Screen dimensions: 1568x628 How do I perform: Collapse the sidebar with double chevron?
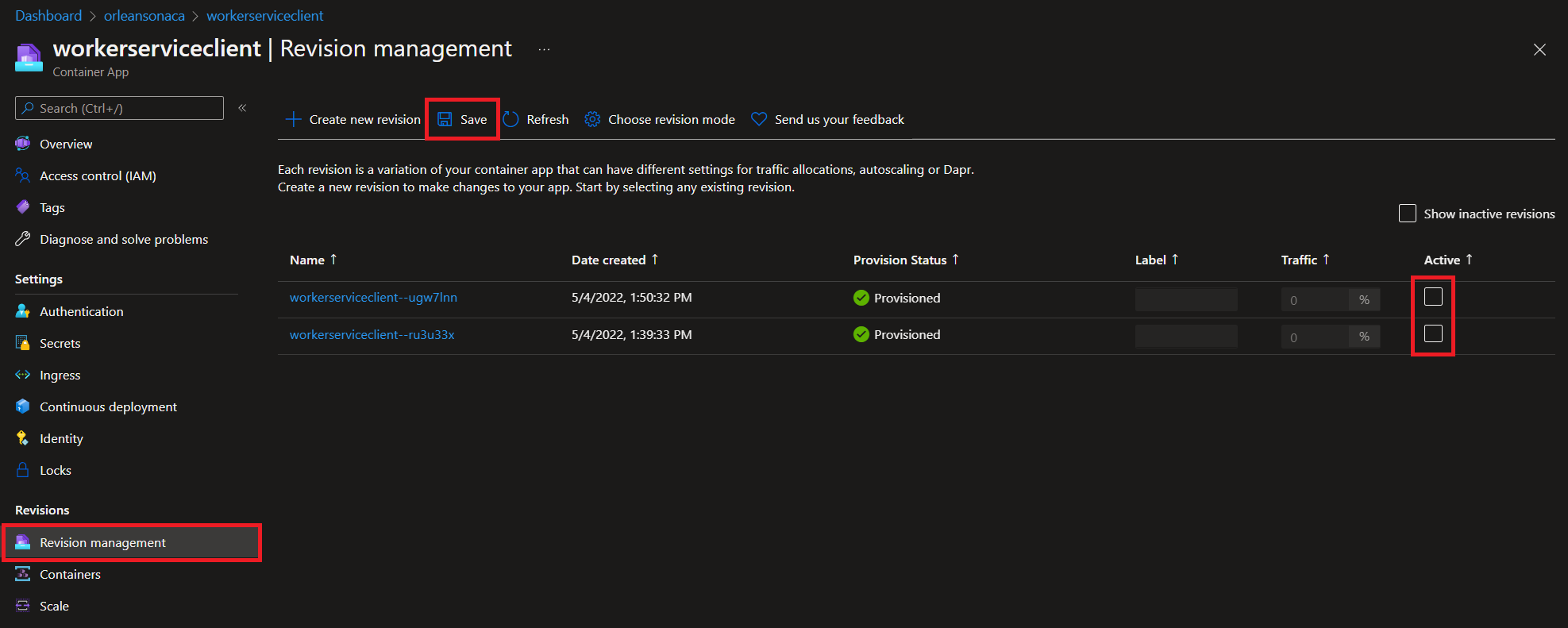[242, 108]
